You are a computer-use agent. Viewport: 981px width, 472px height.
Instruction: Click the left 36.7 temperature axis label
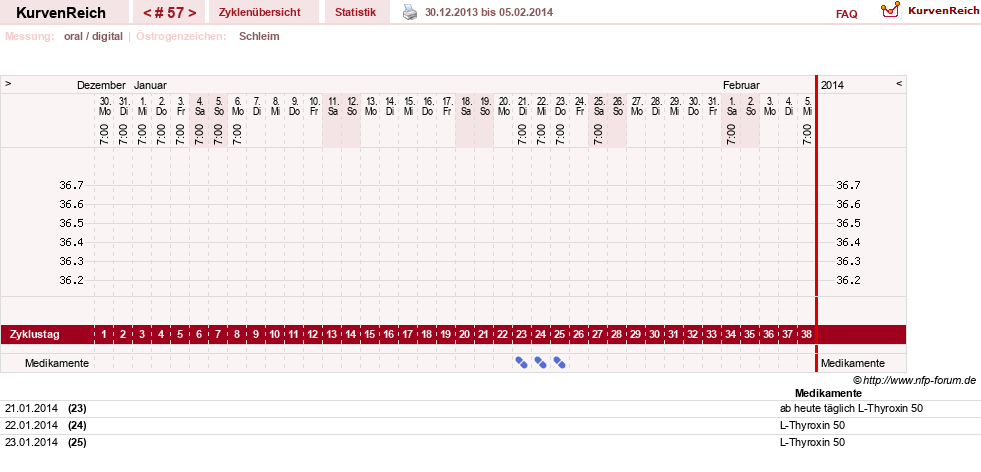71,185
